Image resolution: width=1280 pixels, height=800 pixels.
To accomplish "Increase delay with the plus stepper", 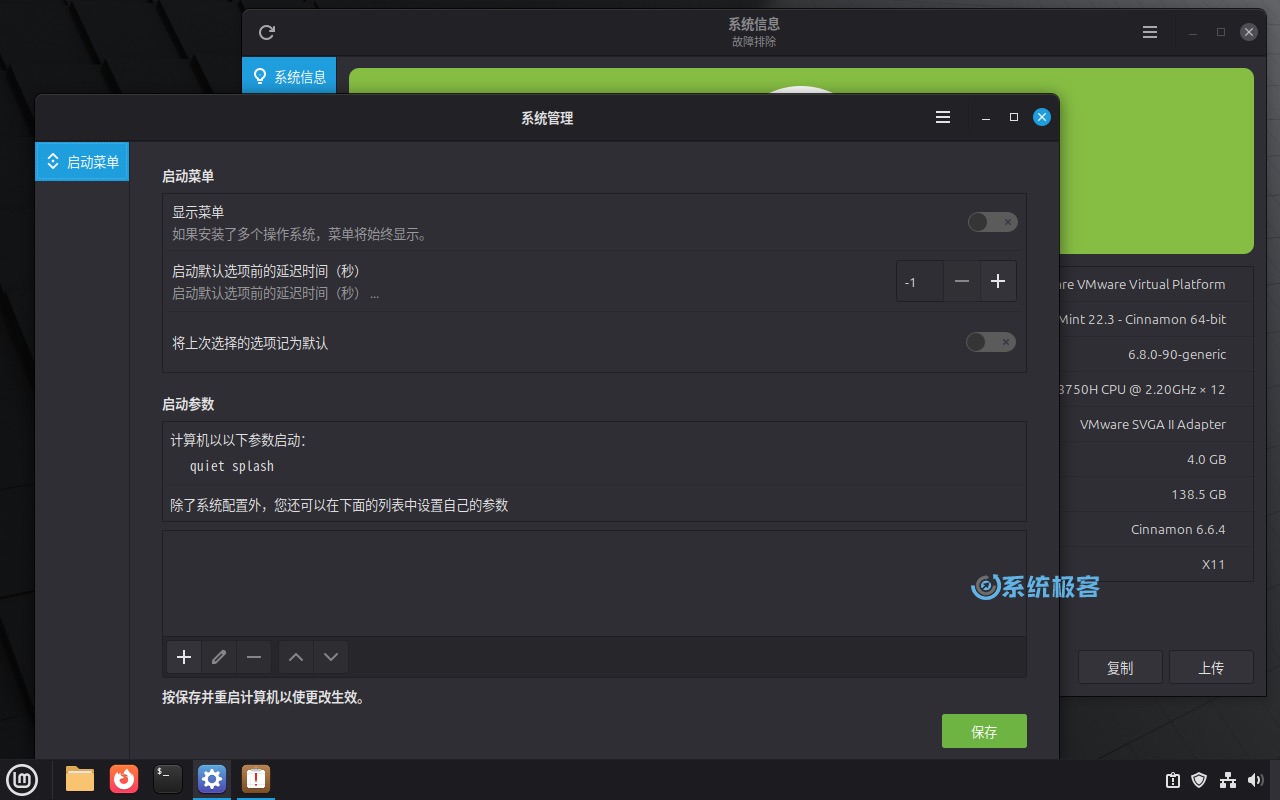I will (998, 281).
